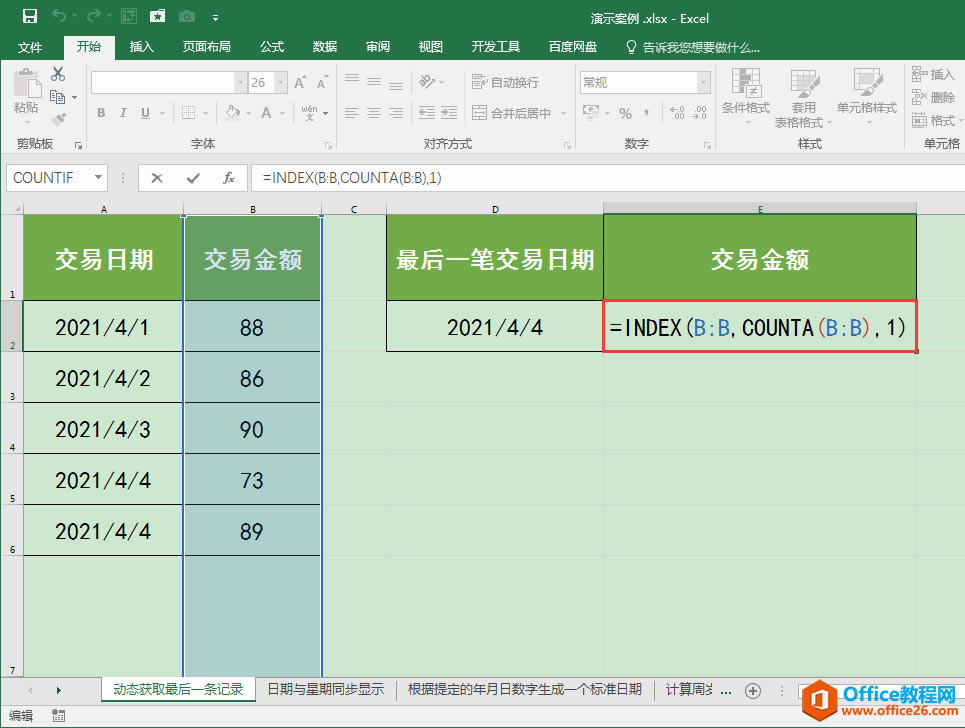965x728 pixels.
Task: Switch to the 开发工具 ribbon tab
Action: point(495,47)
